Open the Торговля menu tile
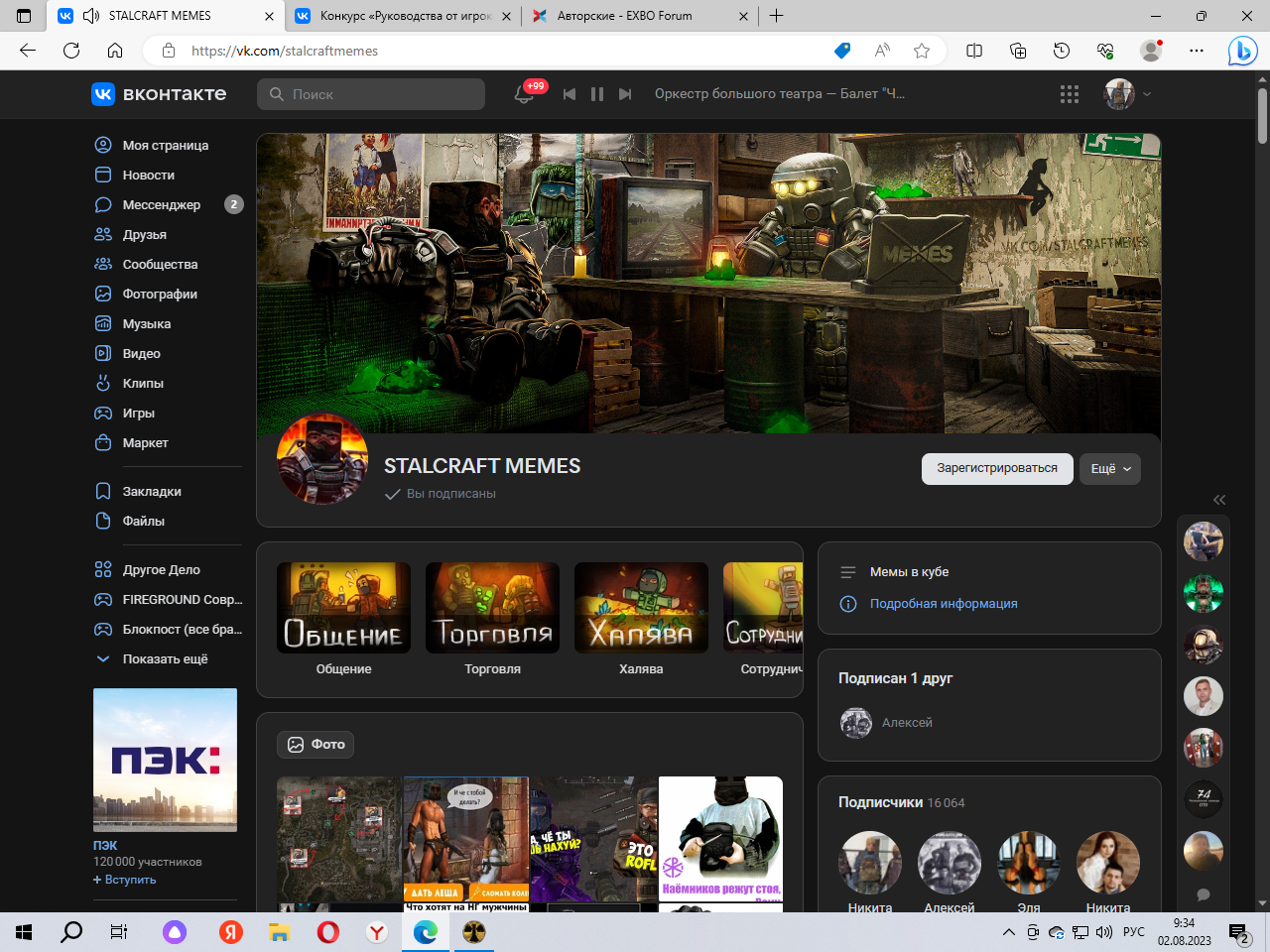 click(492, 619)
